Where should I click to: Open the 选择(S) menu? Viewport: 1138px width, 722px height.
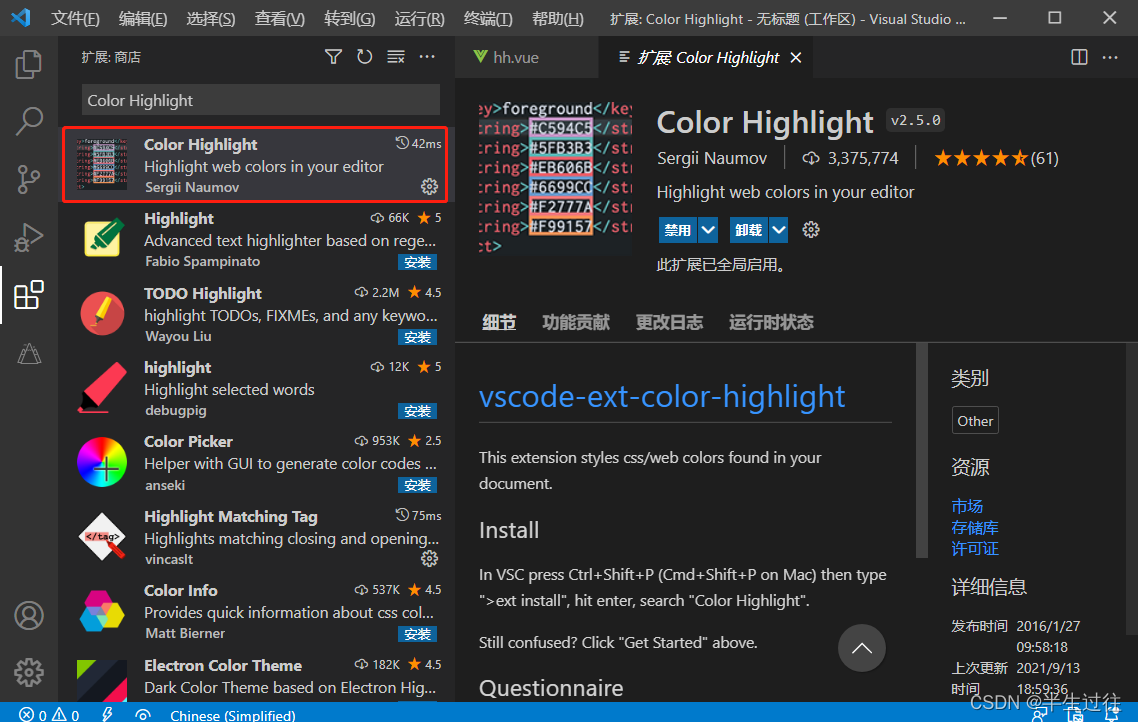[x=210, y=19]
